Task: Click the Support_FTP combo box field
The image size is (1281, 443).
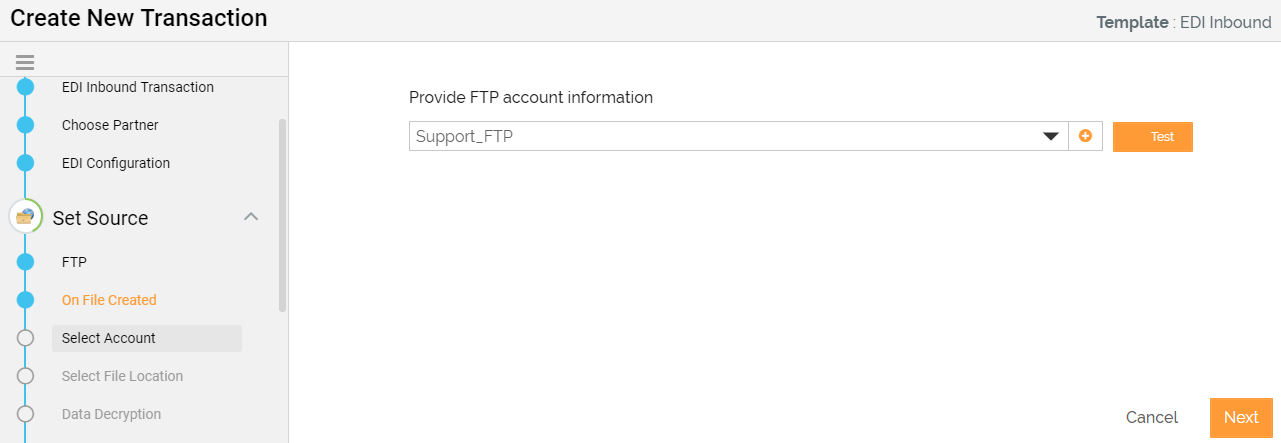Action: pos(738,136)
